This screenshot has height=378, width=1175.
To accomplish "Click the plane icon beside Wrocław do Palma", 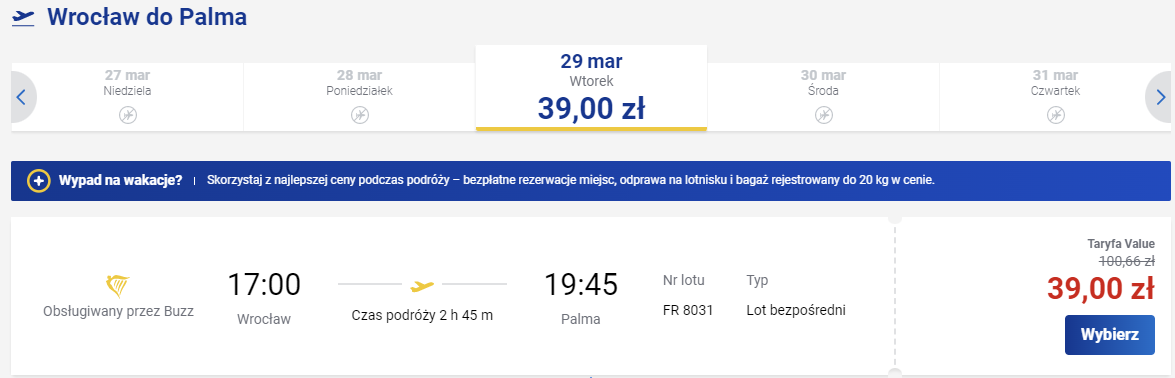I will tap(24, 18).
